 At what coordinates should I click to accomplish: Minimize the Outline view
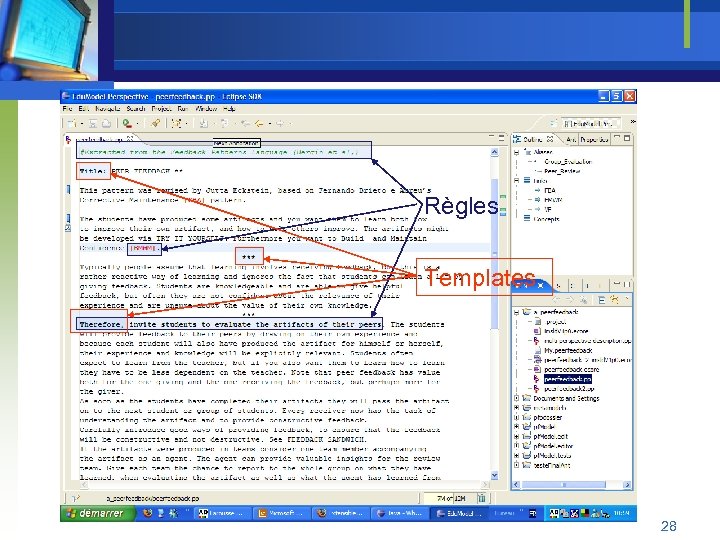coord(617,137)
